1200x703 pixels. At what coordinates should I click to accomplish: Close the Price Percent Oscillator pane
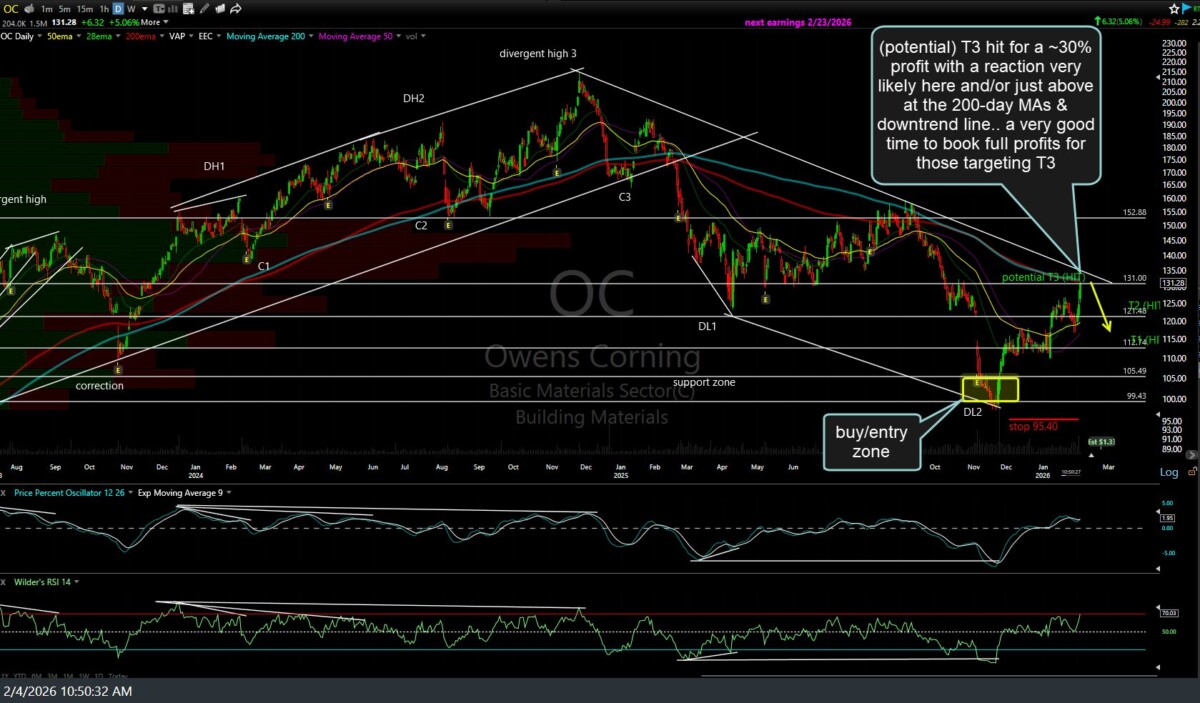click(5, 492)
